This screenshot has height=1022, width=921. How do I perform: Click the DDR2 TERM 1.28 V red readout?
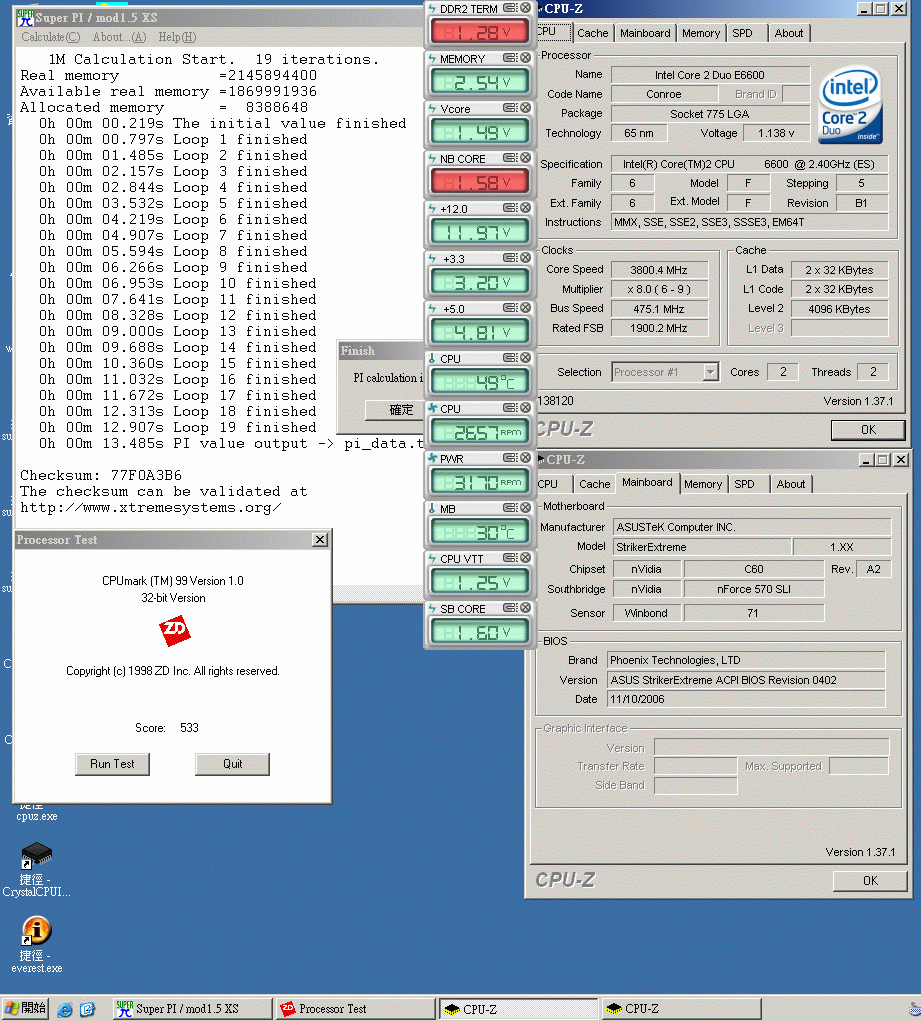click(x=479, y=31)
